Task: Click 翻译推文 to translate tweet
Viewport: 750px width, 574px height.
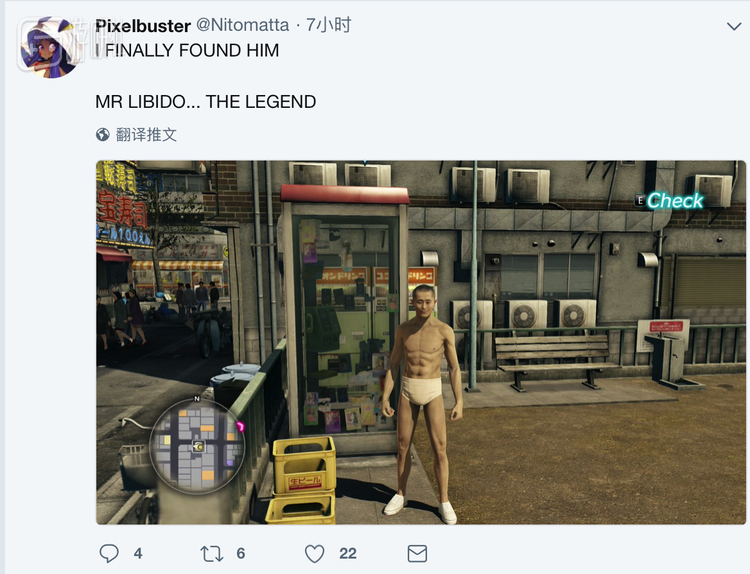Action: 146,135
